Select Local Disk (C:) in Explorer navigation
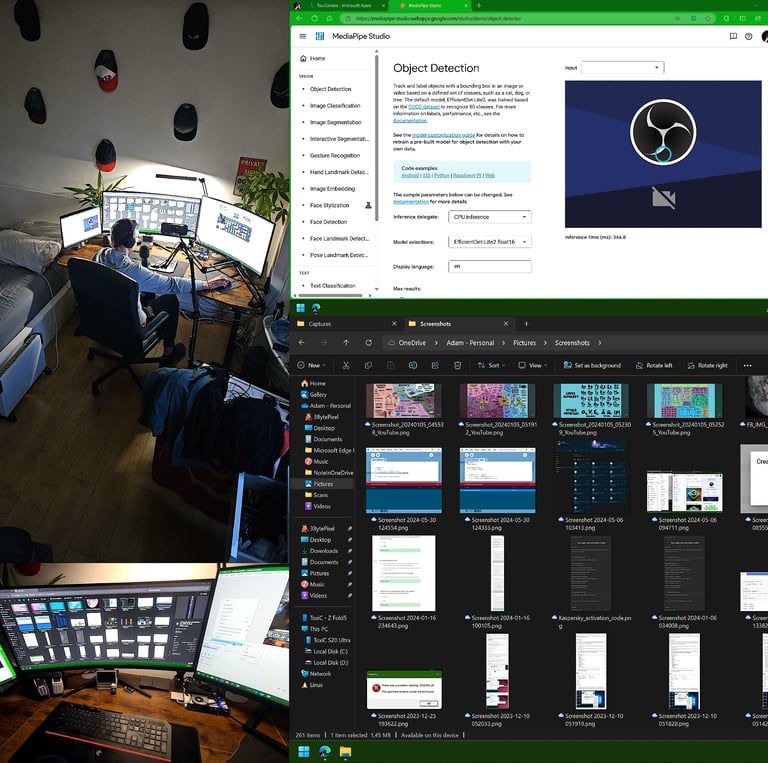Screen dimensions: 768x763 tap(326, 651)
